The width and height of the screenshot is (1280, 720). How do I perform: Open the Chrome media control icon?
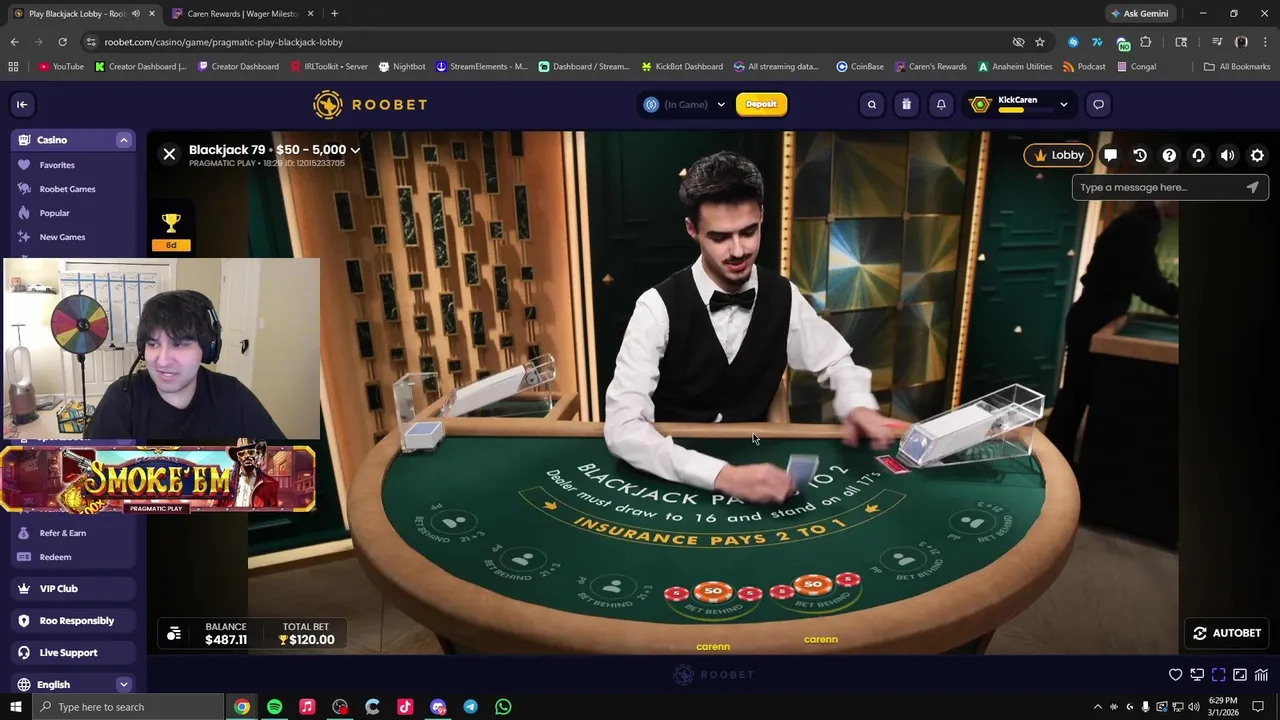click(1217, 42)
